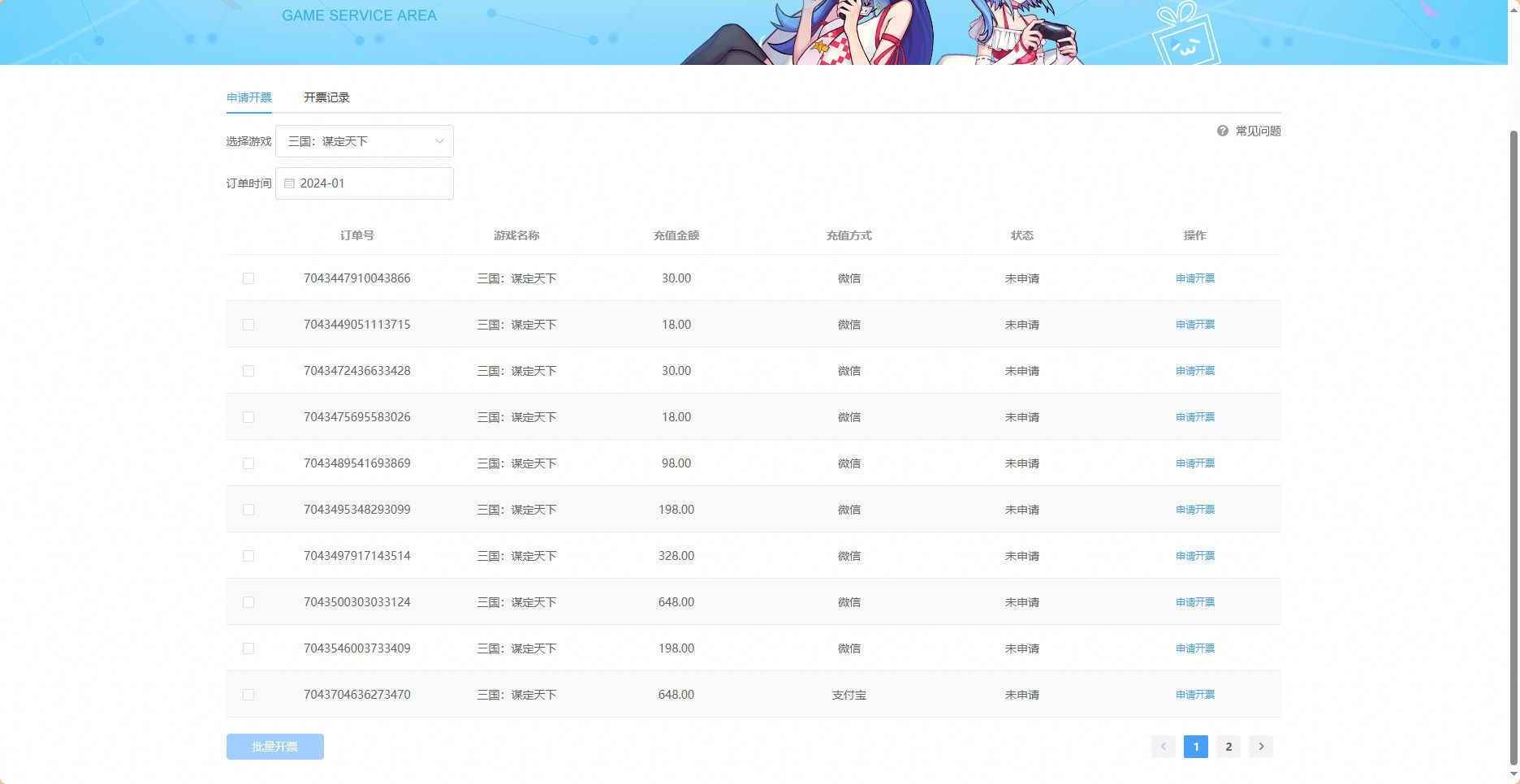Click the 操作 column header
Viewport: 1520px width, 784px height.
[1195, 235]
